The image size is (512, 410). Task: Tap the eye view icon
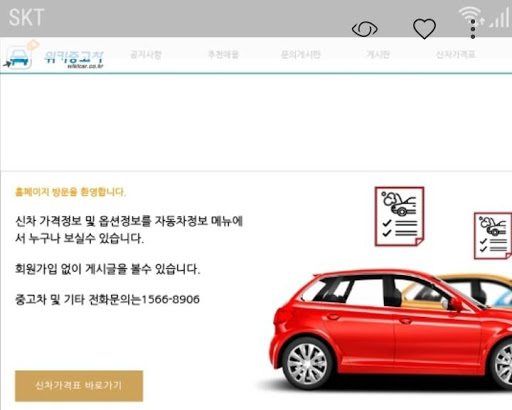pos(365,29)
